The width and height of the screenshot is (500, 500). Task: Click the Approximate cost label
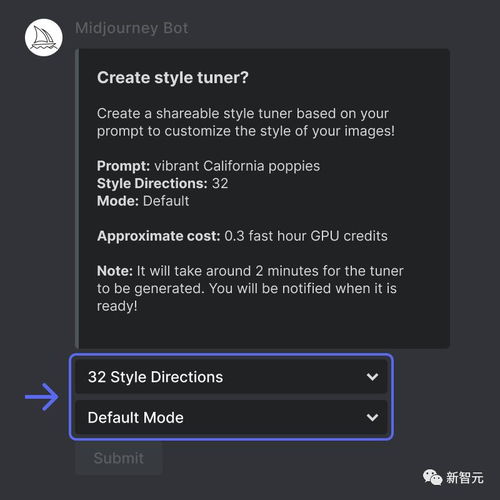click(x=159, y=236)
